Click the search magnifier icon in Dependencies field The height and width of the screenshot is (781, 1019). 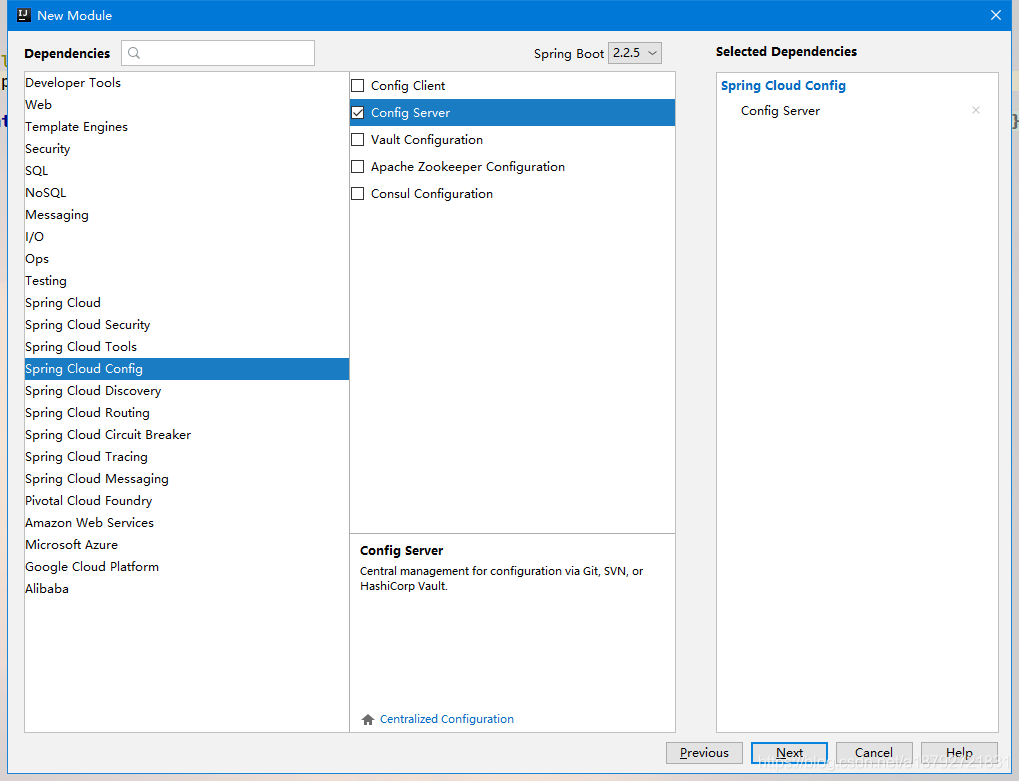[x=134, y=53]
